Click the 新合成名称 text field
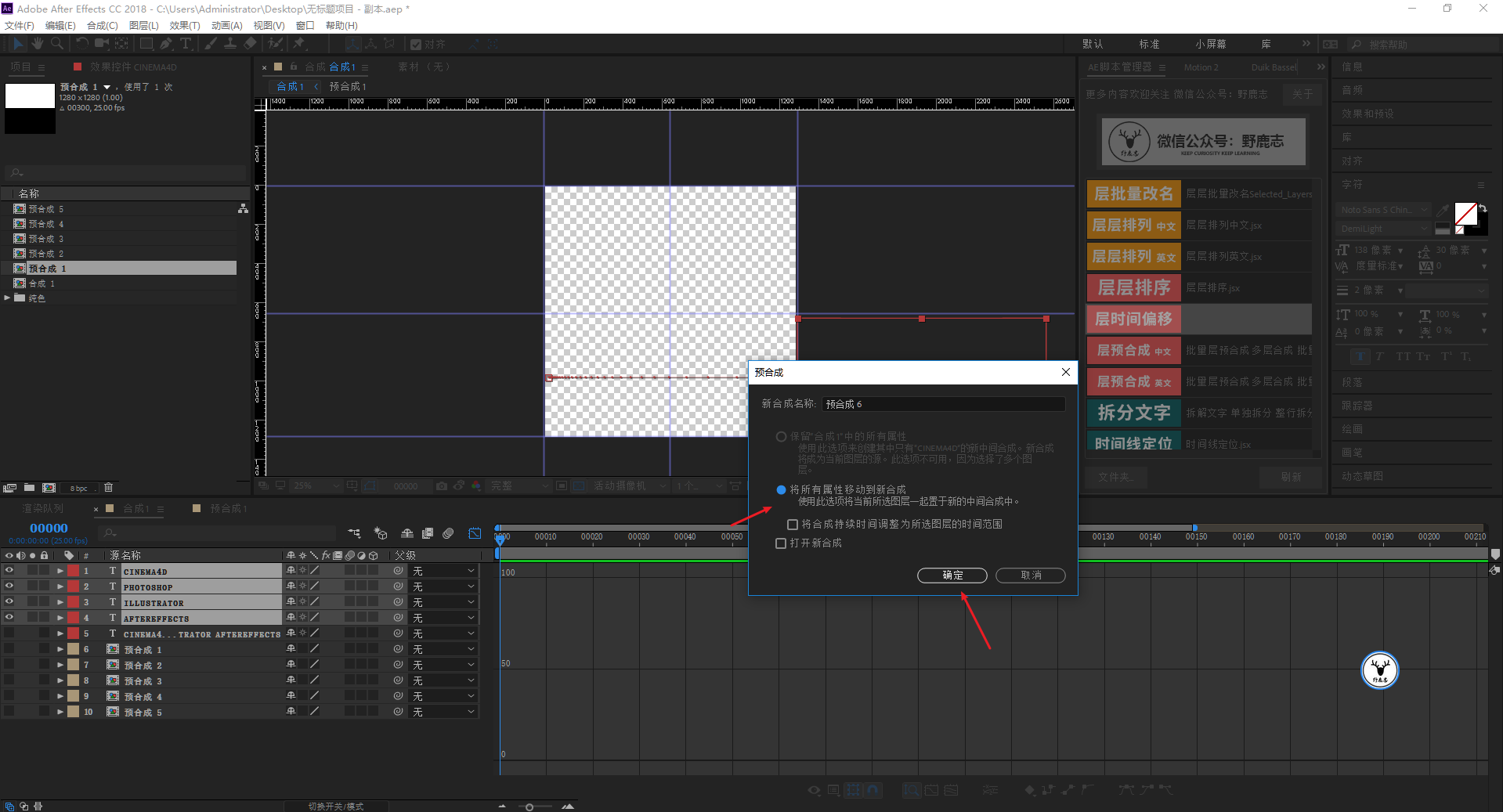 943,404
